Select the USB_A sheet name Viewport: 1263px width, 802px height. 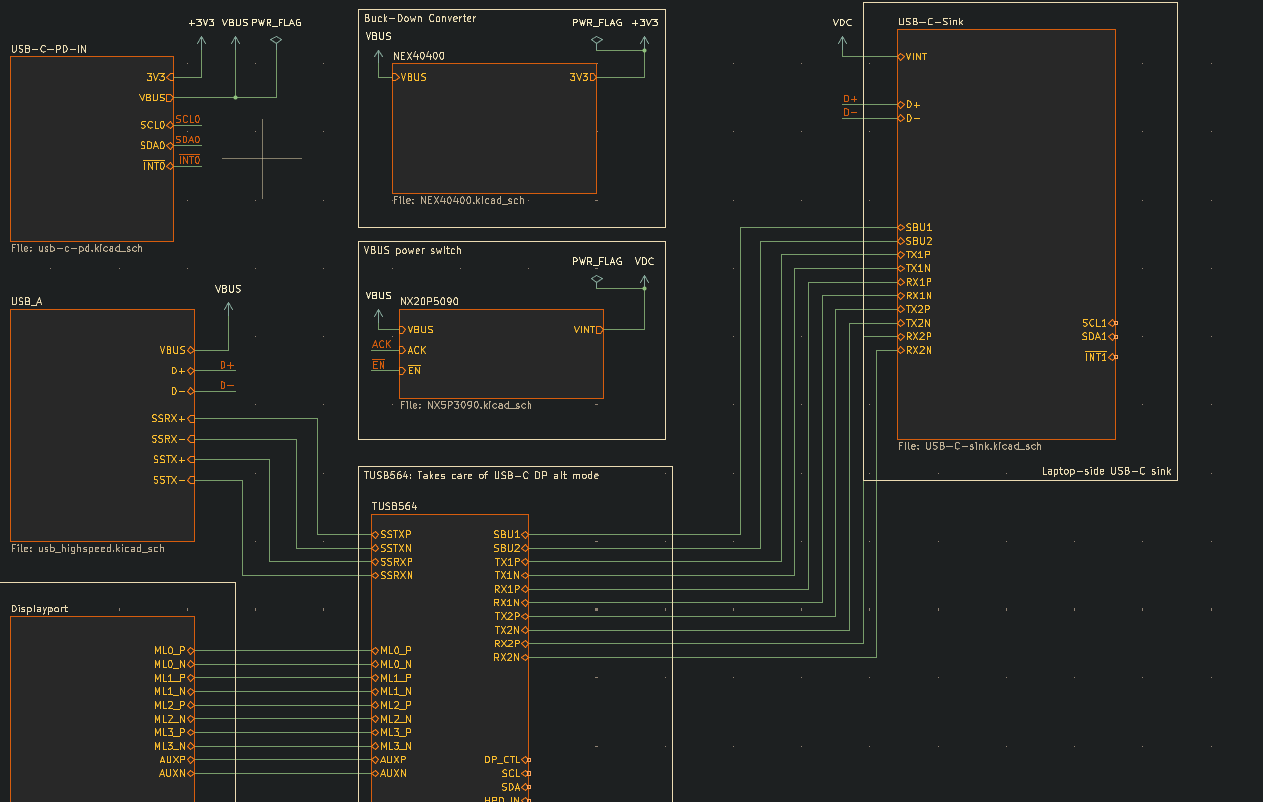[x=27, y=301]
